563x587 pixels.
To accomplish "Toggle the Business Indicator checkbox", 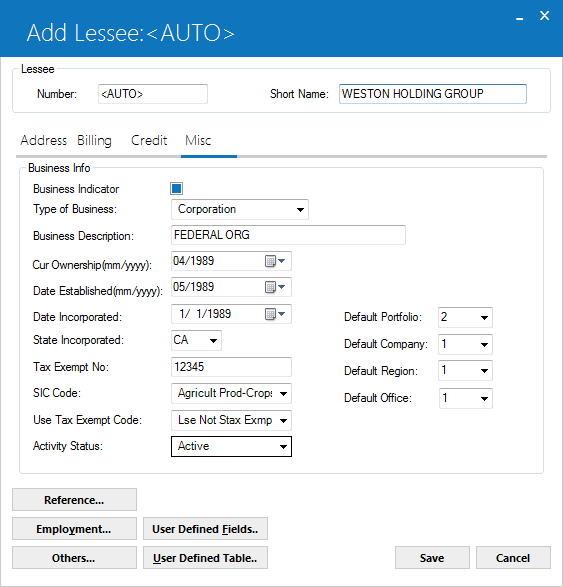I will point(177,188).
